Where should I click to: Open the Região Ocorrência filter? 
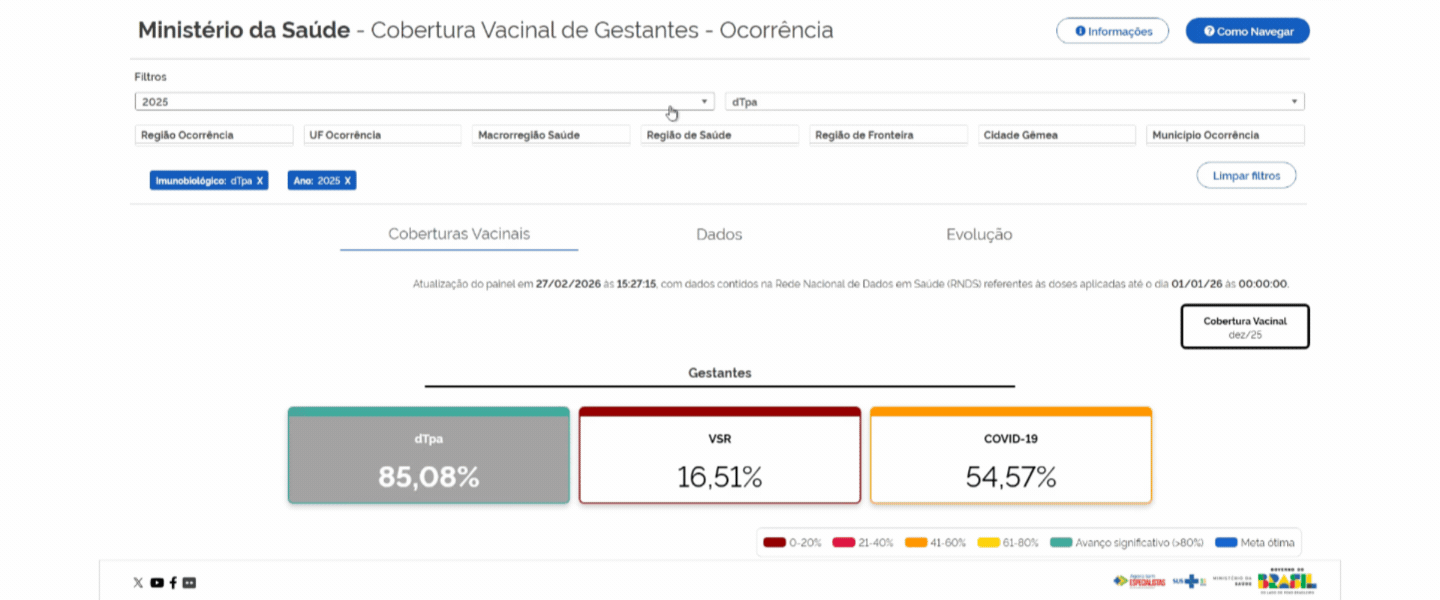pyautogui.click(x=213, y=135)
